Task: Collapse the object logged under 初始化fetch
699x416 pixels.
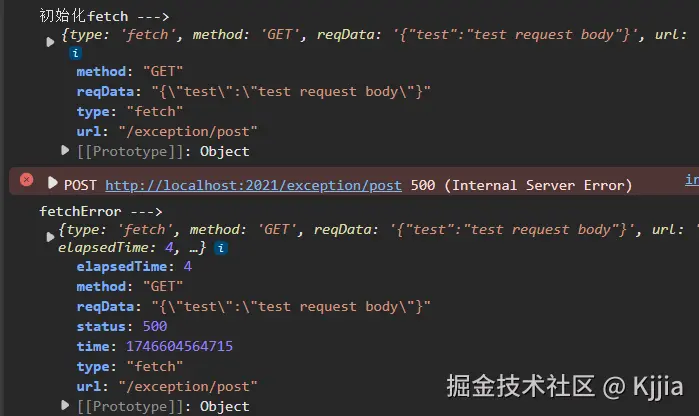Action: point(51,42)
